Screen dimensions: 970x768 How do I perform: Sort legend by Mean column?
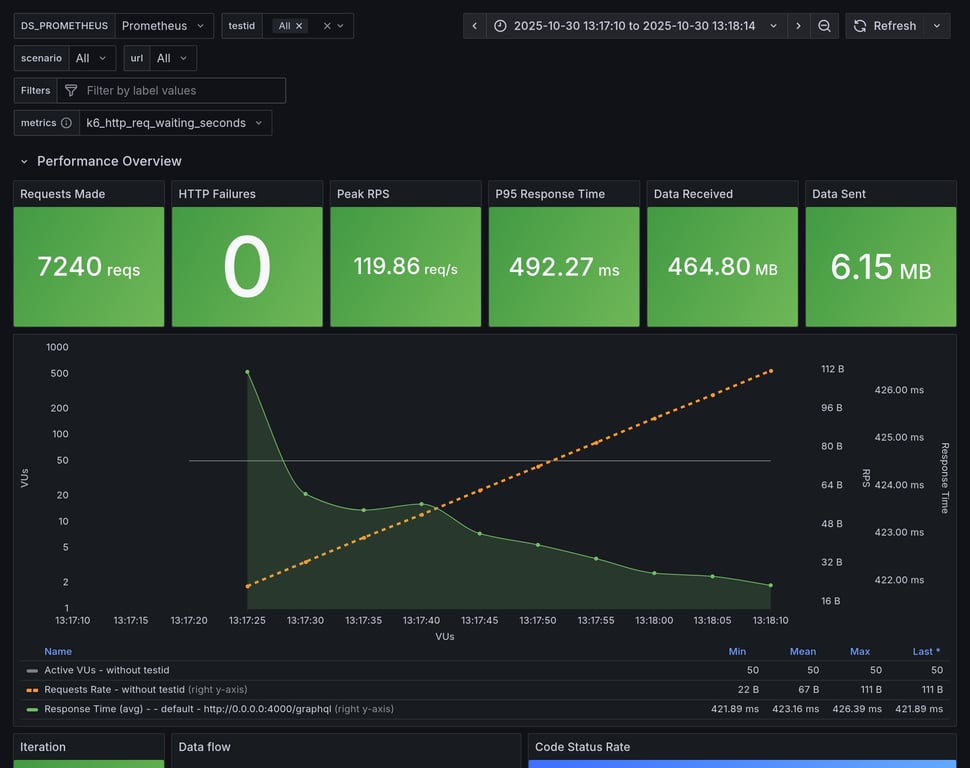coord(802,651)
